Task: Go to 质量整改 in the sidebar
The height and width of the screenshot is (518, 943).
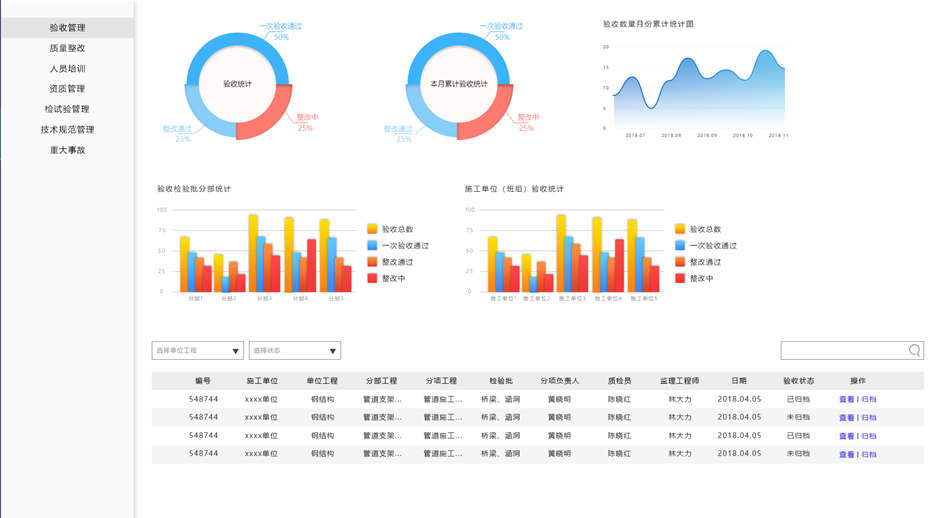Action: click(67, 48)
